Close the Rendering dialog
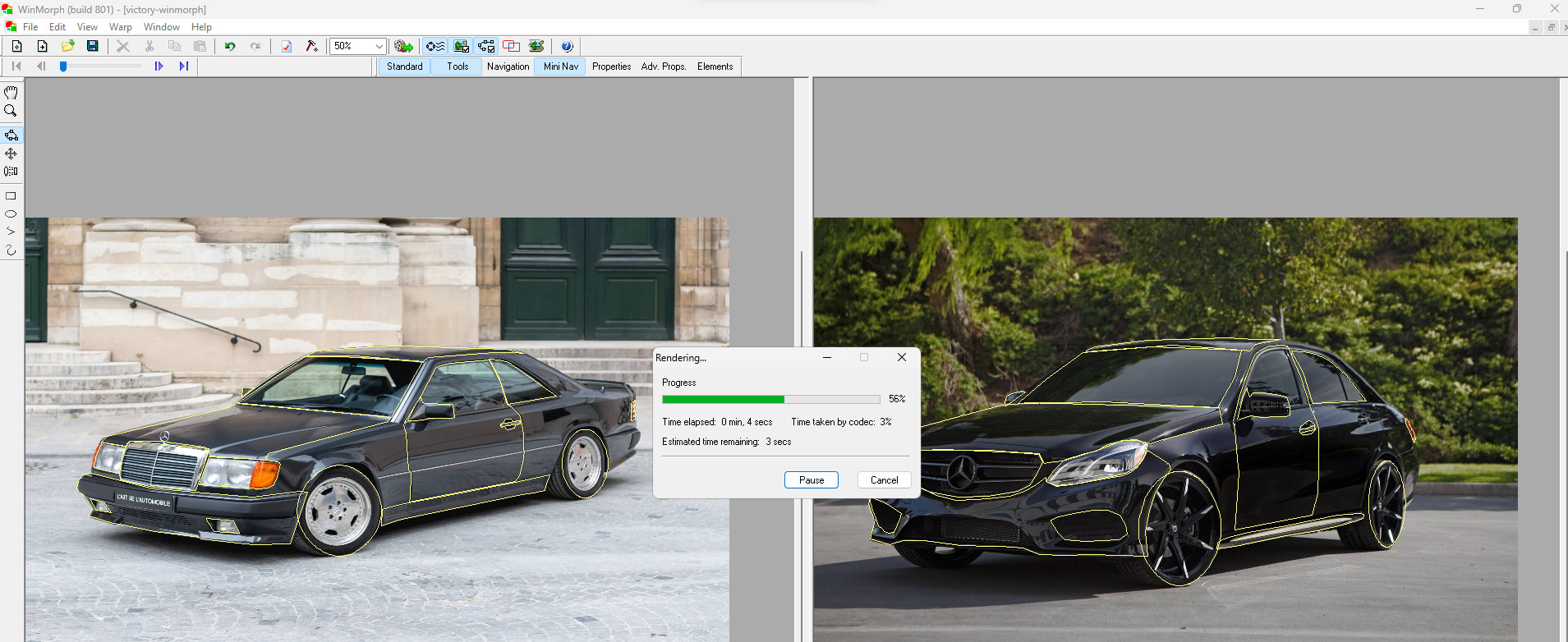The image size is (1568, 642). pyautogui.click(x=902, y=357)
